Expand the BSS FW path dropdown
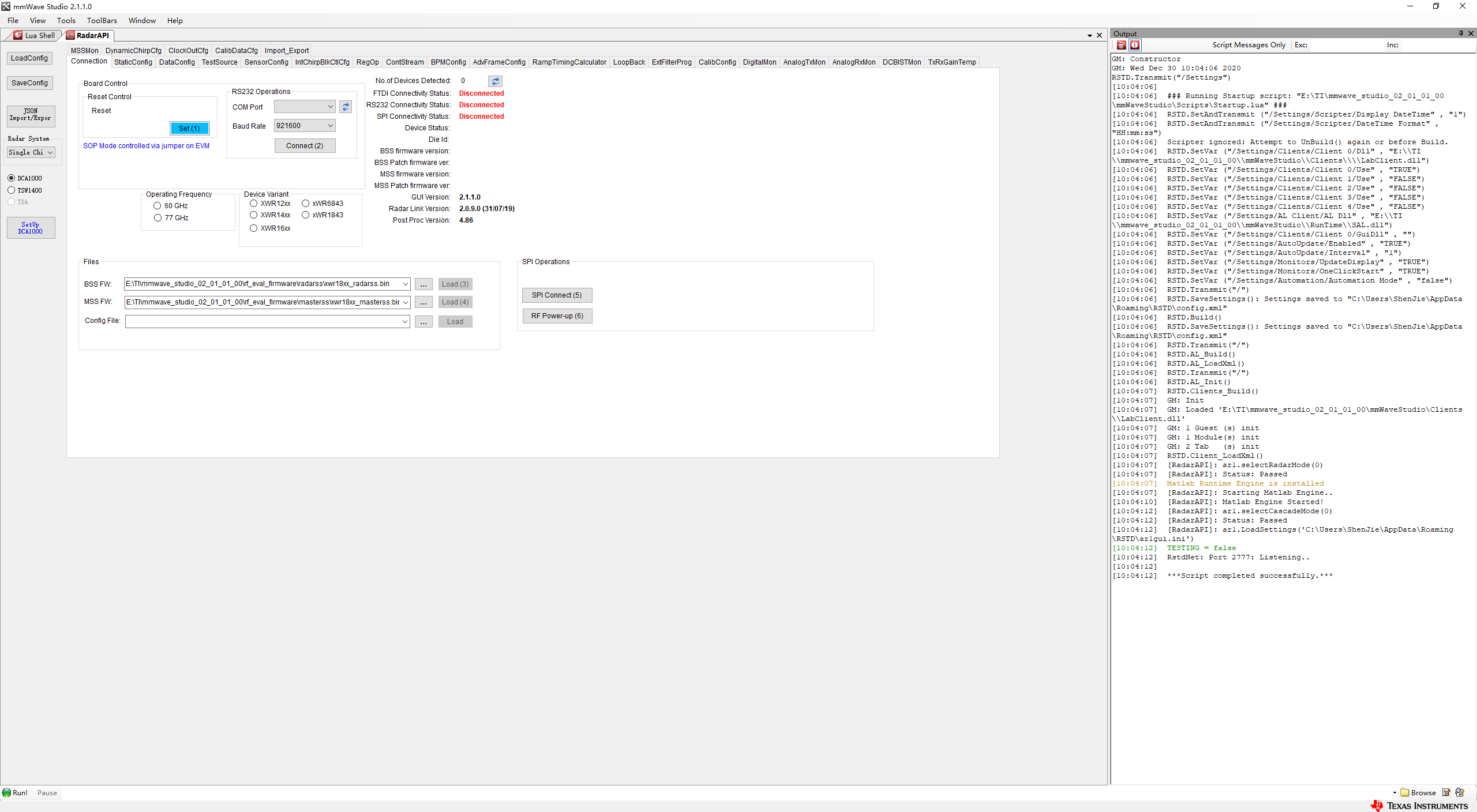Image resolution: width=1477 pixels, height=812 pixels. [405, 284]
